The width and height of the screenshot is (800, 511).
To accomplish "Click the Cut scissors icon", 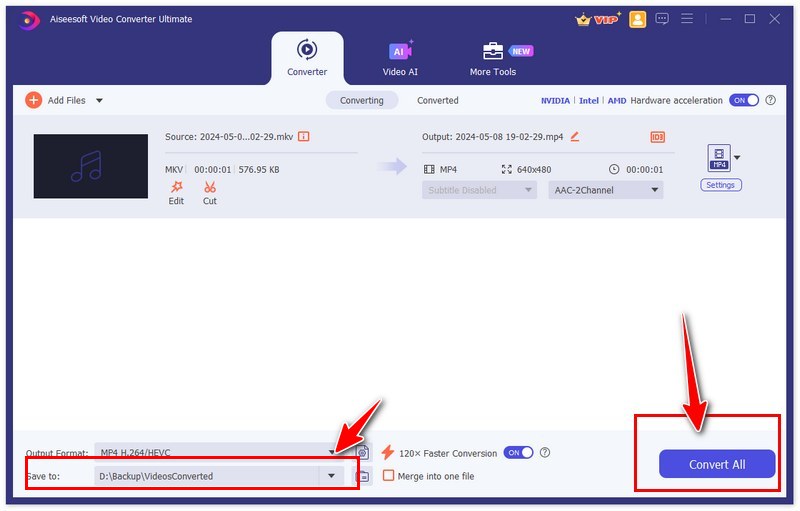I will [x=210, y=187].
